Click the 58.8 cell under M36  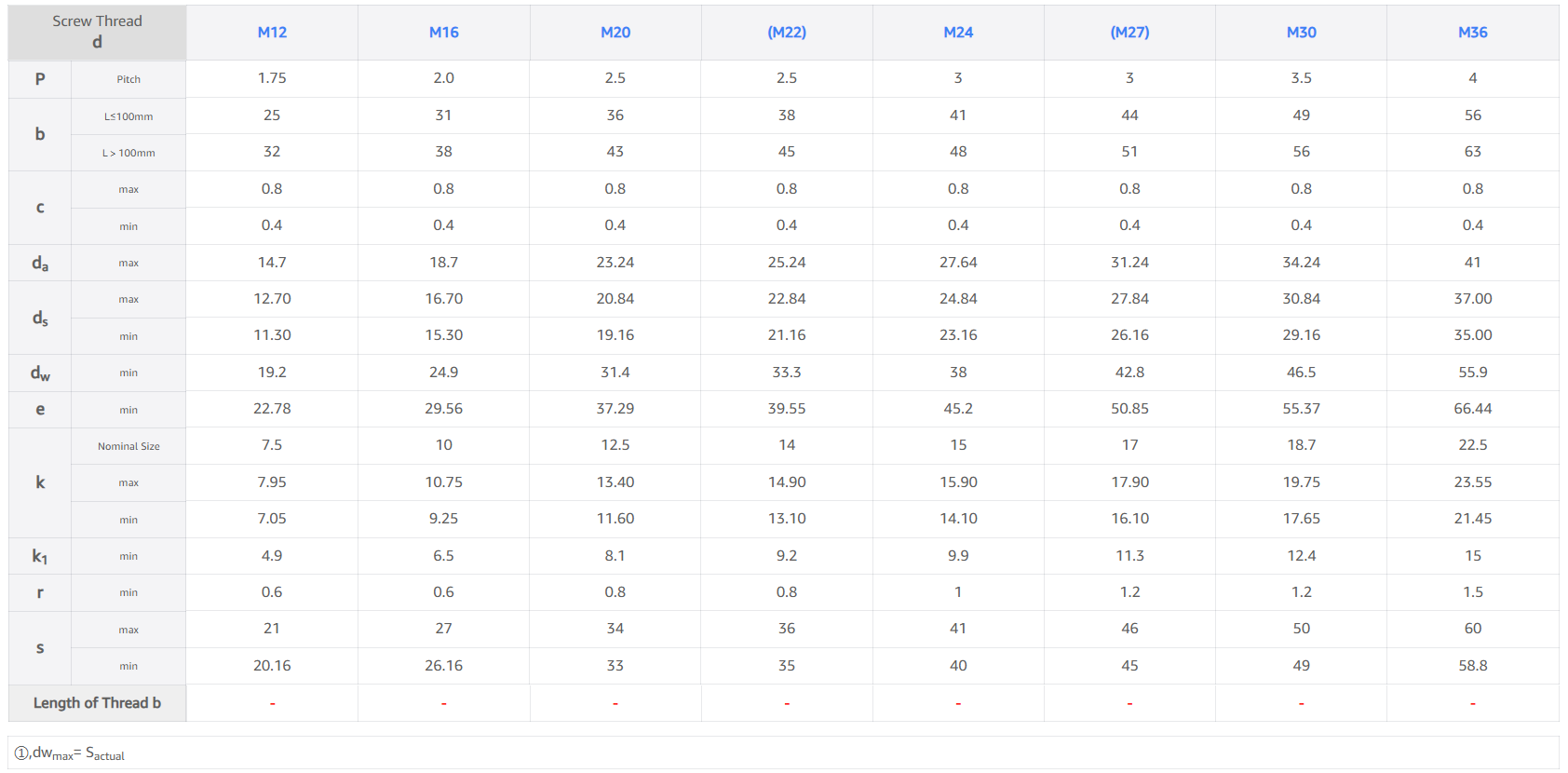click(x=1472, y=666)
